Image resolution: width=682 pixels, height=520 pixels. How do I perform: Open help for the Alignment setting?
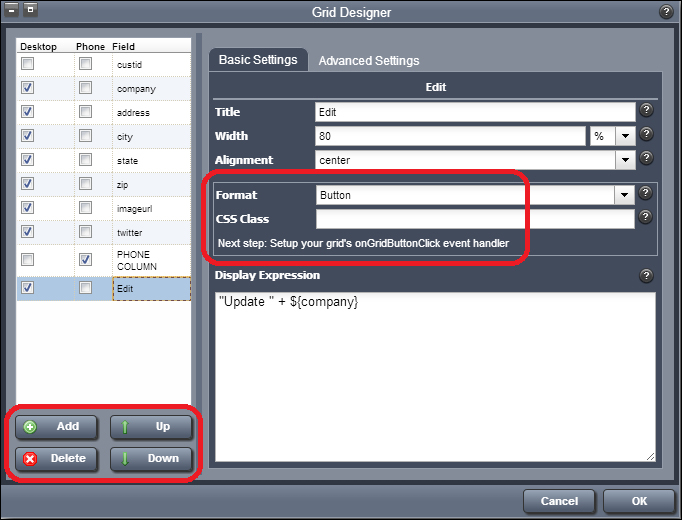tap(647, 158)
